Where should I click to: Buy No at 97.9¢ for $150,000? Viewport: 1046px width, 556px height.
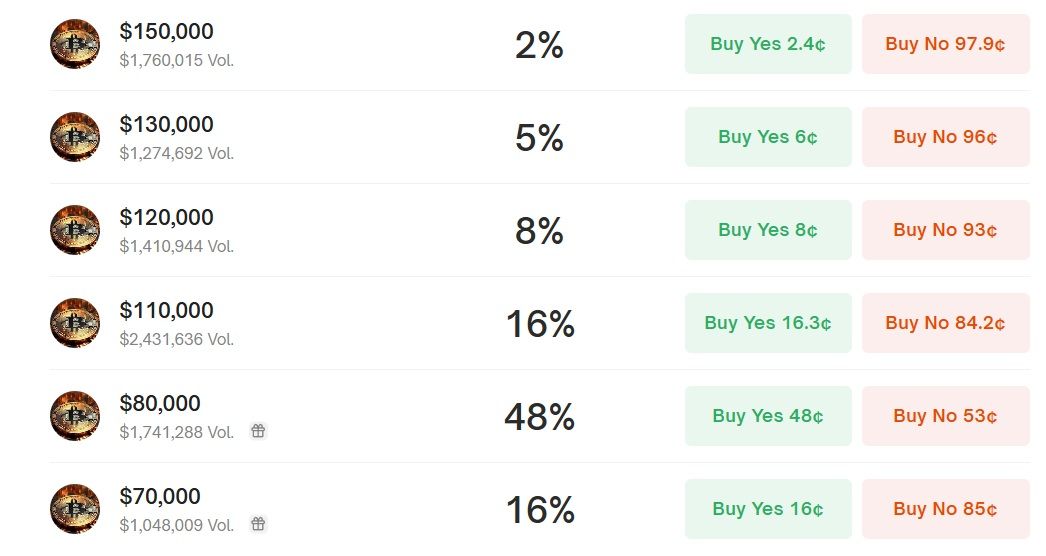[945, 44]
